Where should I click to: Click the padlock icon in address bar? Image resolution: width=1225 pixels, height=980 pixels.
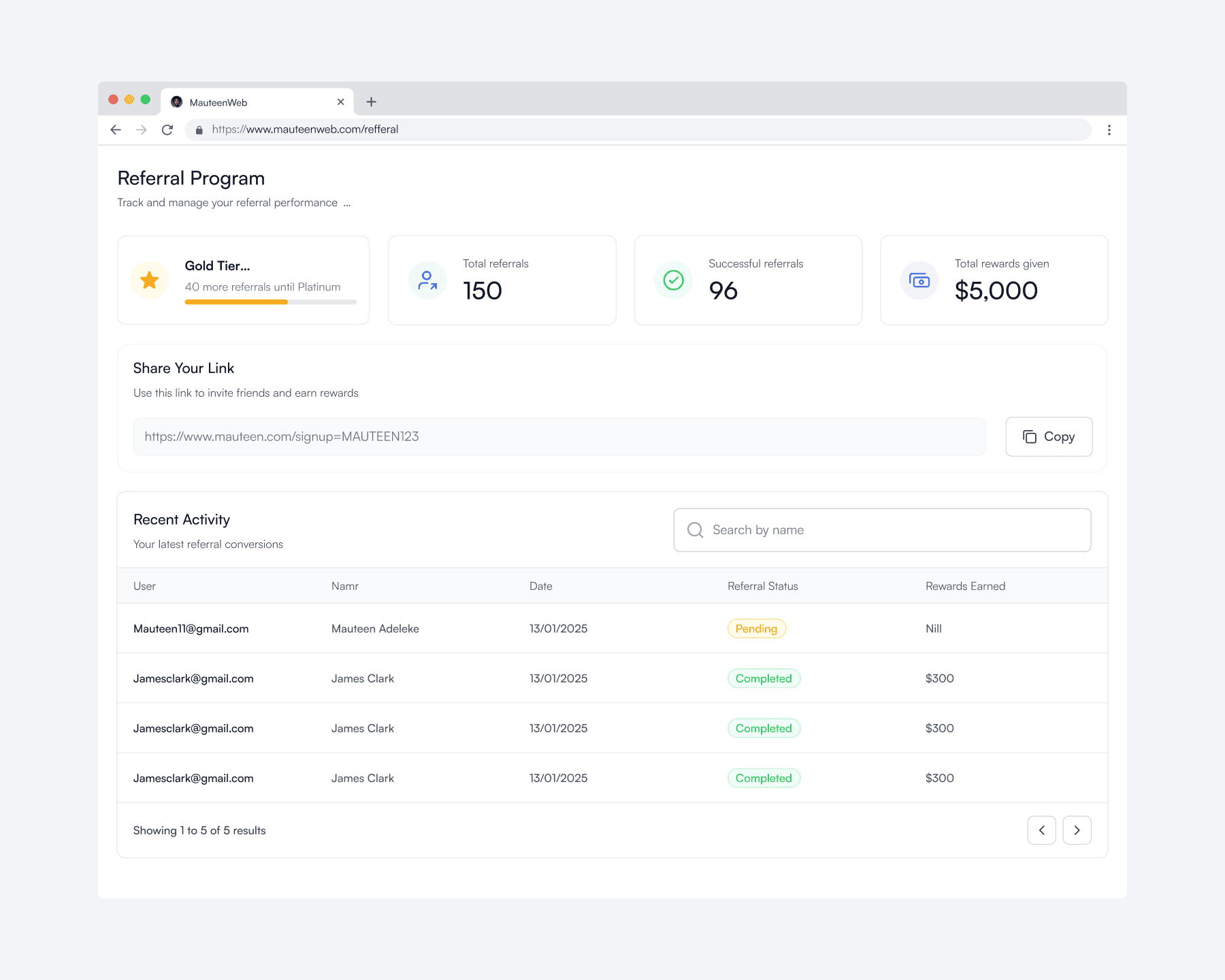199,130
